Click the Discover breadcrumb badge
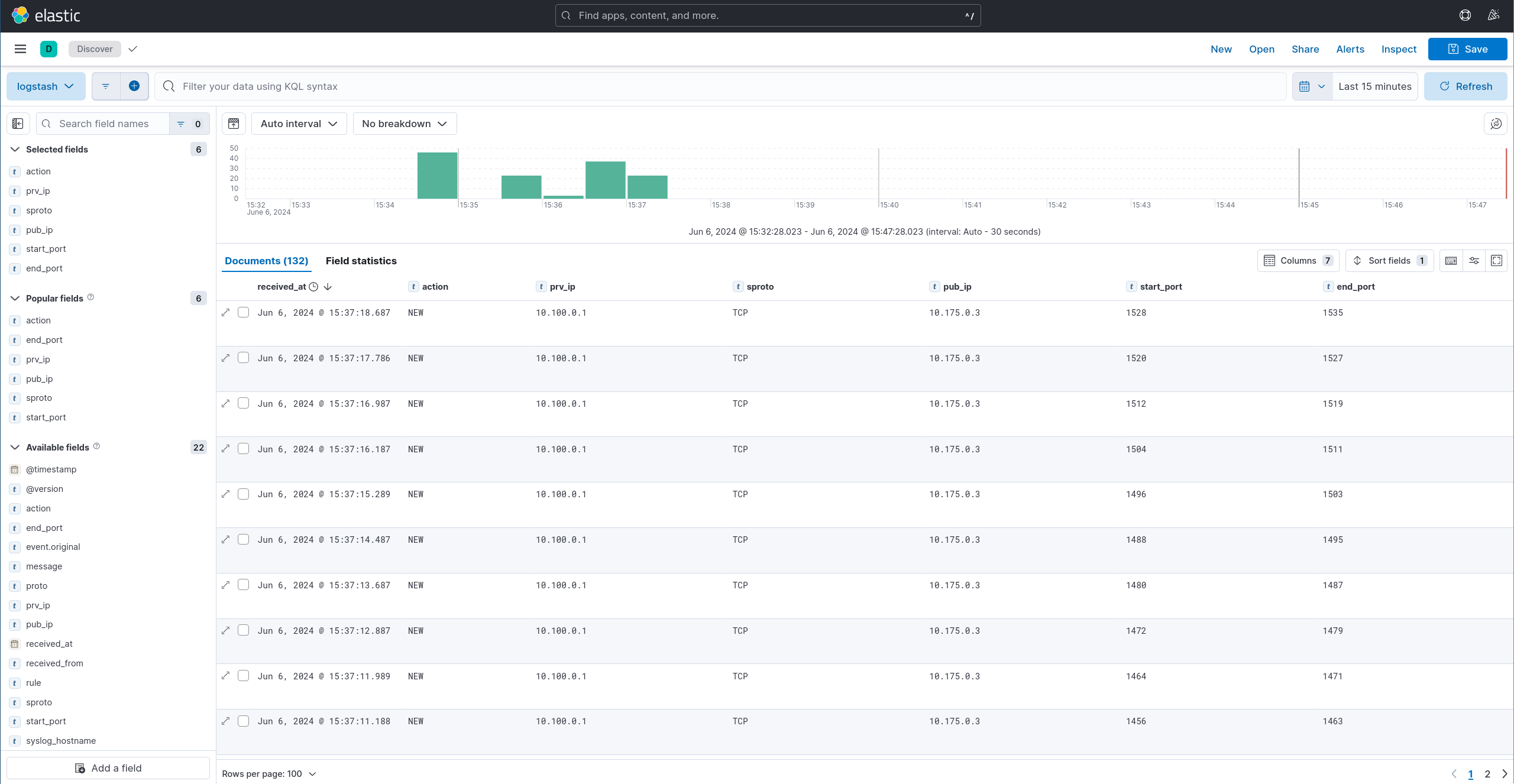The image size is (1514, 784). (95, 49)
